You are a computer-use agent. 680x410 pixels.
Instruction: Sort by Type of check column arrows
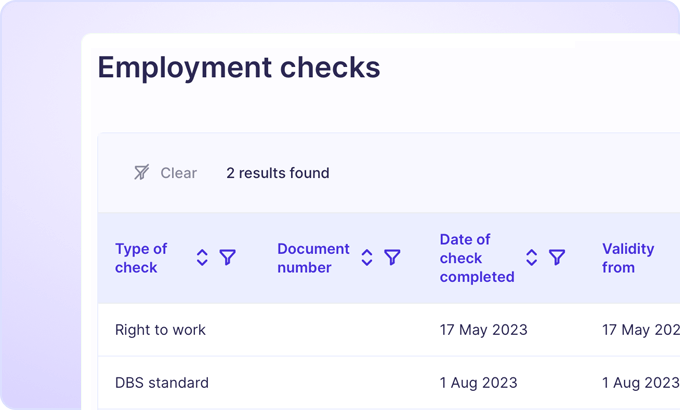point(202,258)
